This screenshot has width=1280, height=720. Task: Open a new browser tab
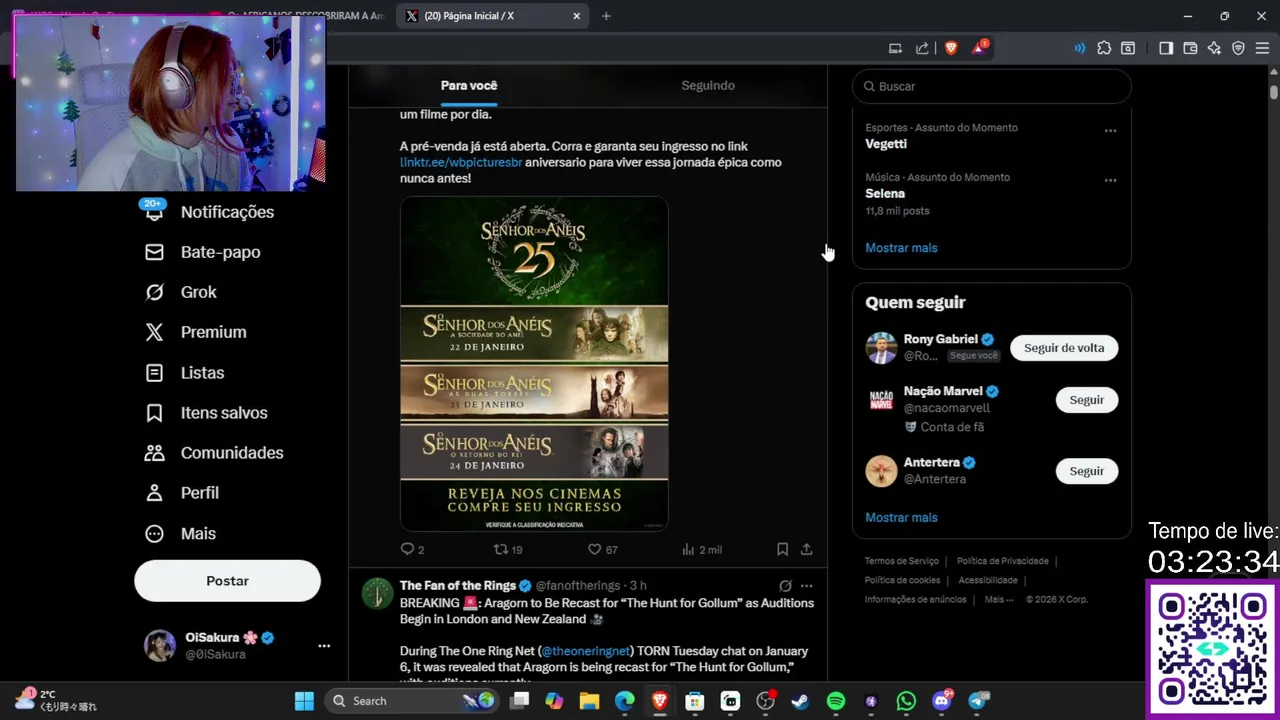tap(606, 16)
